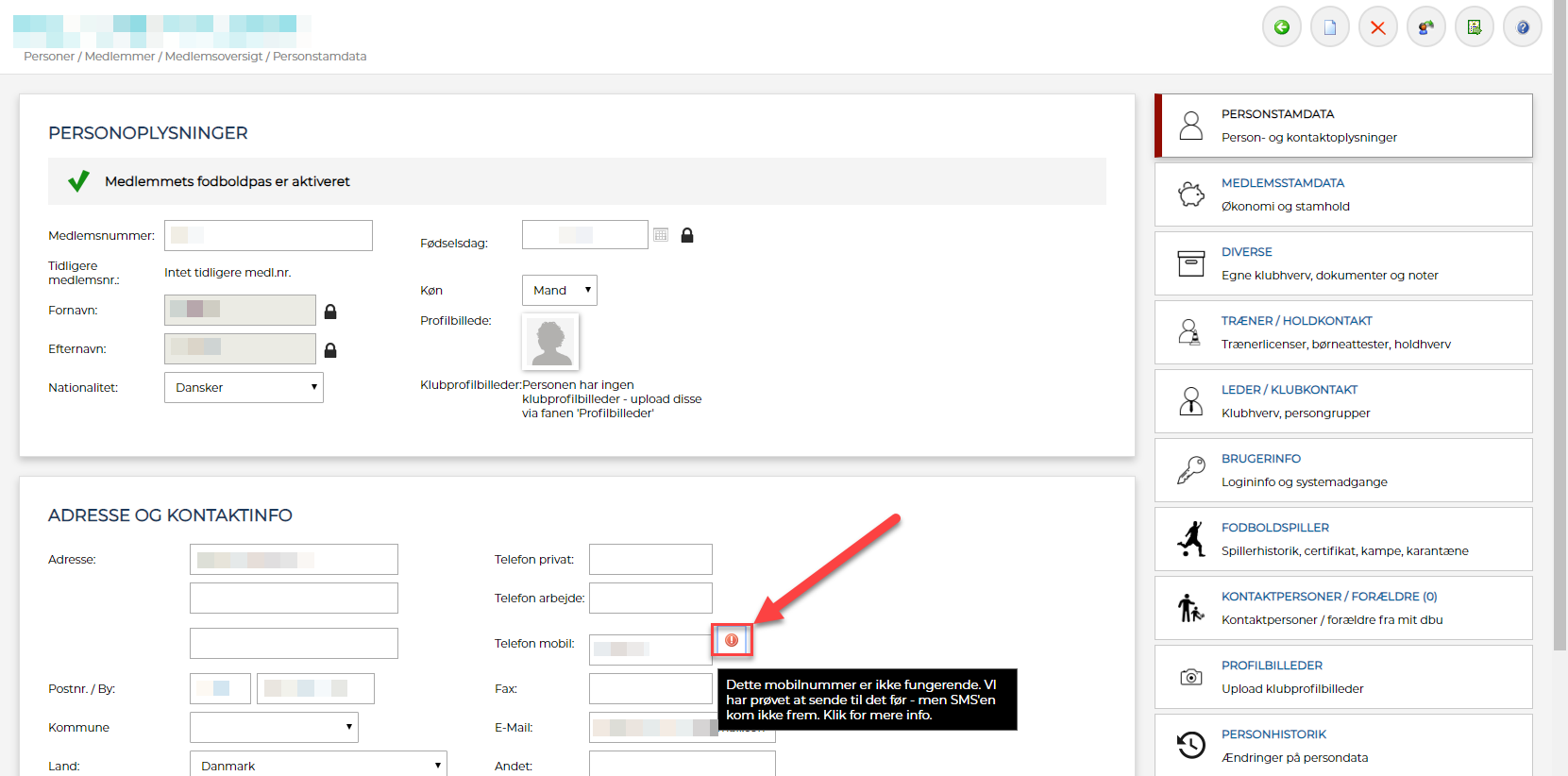The image size is (1568, 776).
Task: Click the first Adresse input field
Action: pyautogui.click(x=294, y=559)
